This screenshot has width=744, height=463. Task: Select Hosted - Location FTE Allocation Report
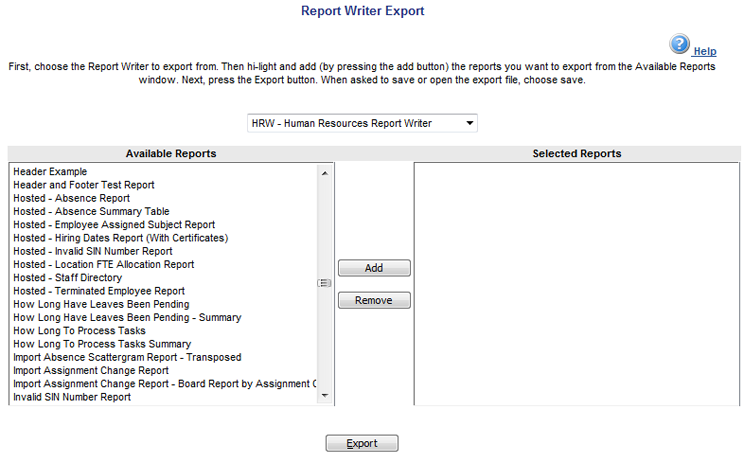(x=104, y=265)
